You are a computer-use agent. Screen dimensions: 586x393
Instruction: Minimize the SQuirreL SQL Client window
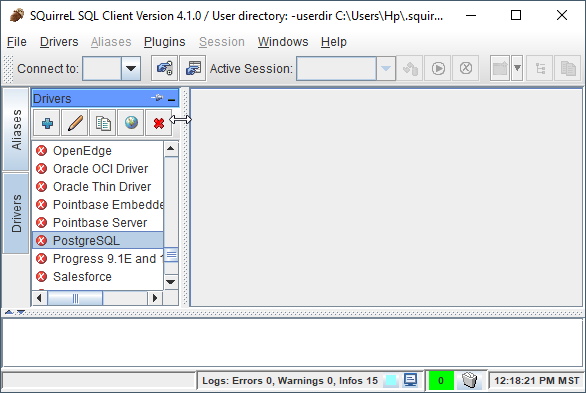tap(471, 15)
